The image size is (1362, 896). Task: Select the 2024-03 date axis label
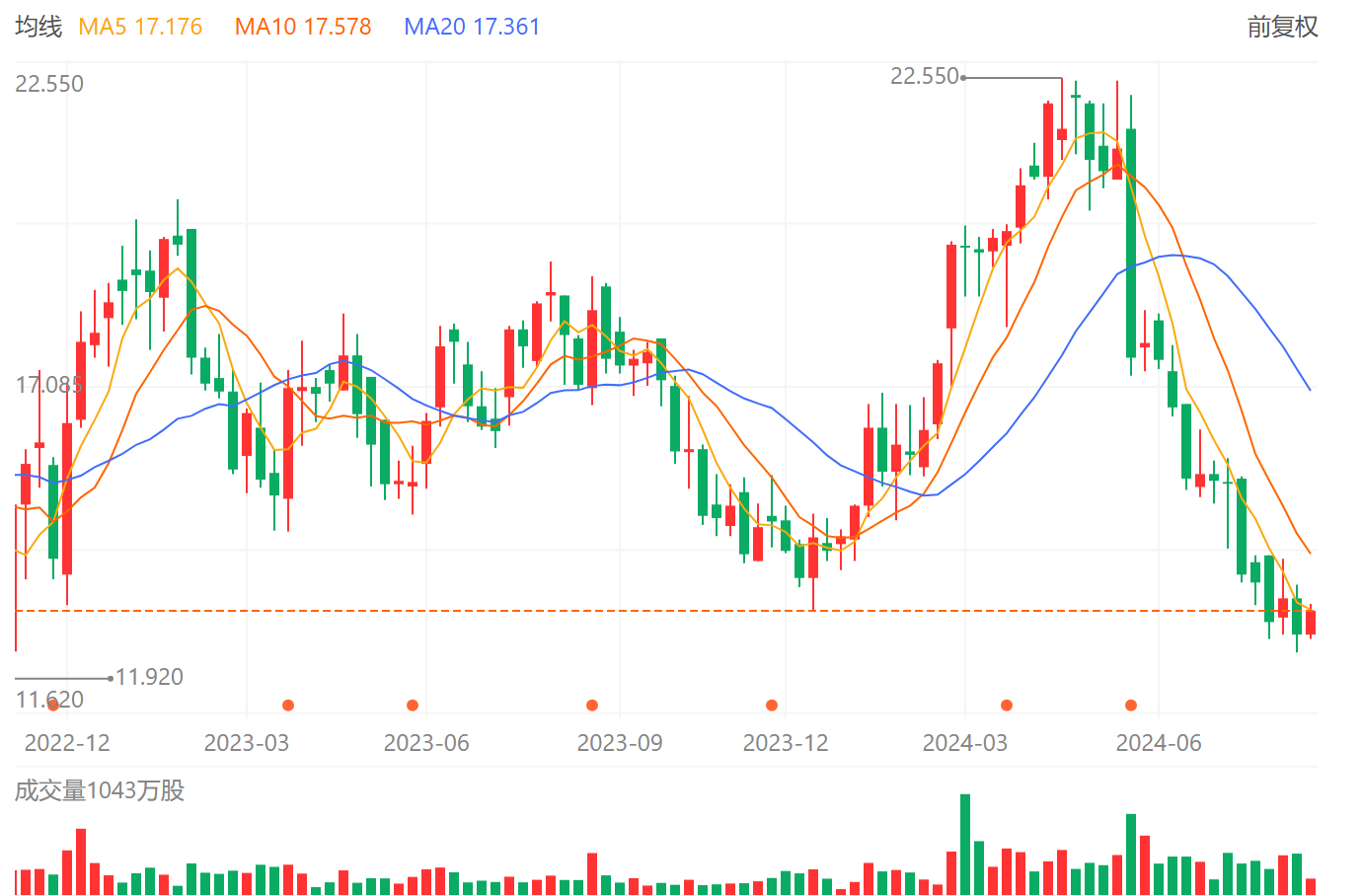click(965, 743)
